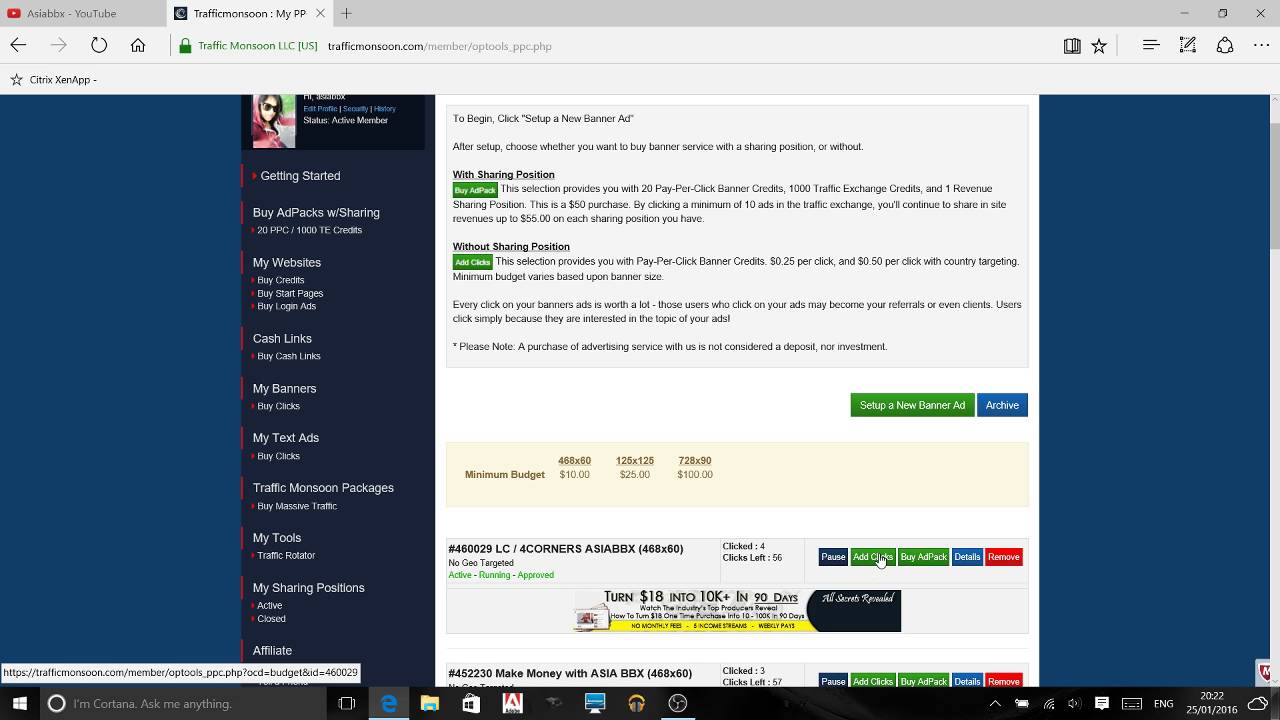Click blue Archive button
This screenshot has width=1280, height=720.
click(1002, 405)
